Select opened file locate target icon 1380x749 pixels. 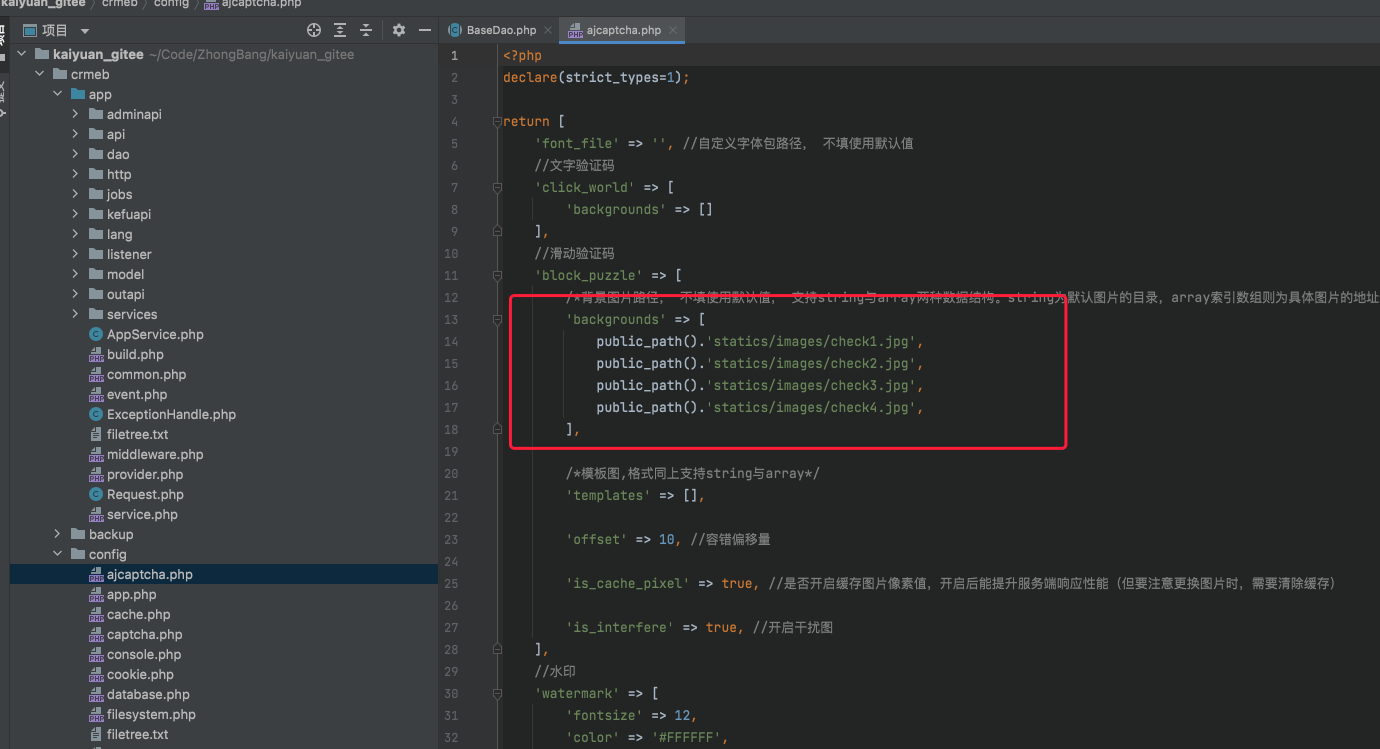[314, 30]
